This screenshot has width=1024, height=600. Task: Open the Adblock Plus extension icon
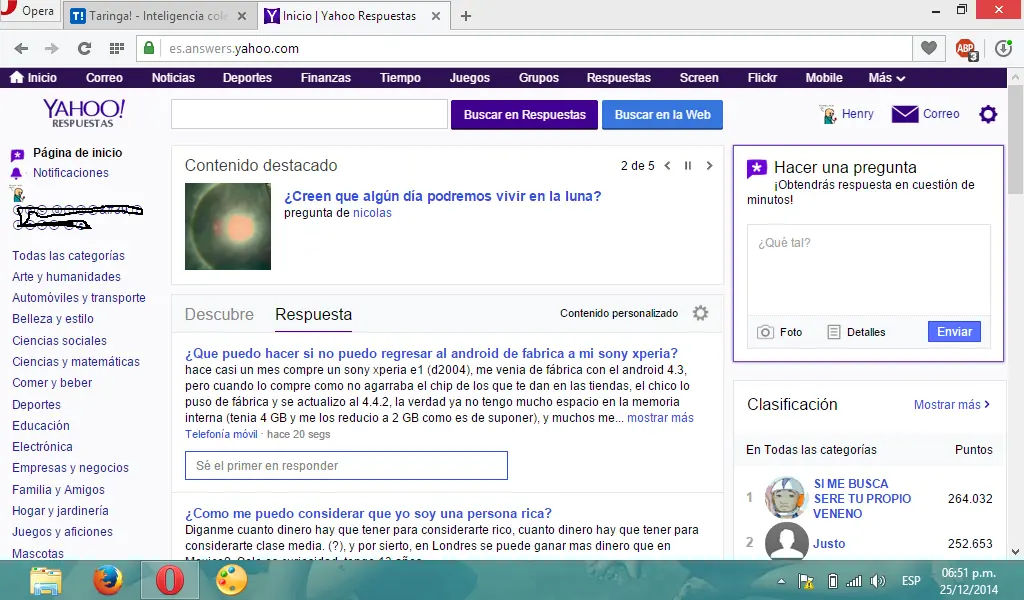[966, 48]
